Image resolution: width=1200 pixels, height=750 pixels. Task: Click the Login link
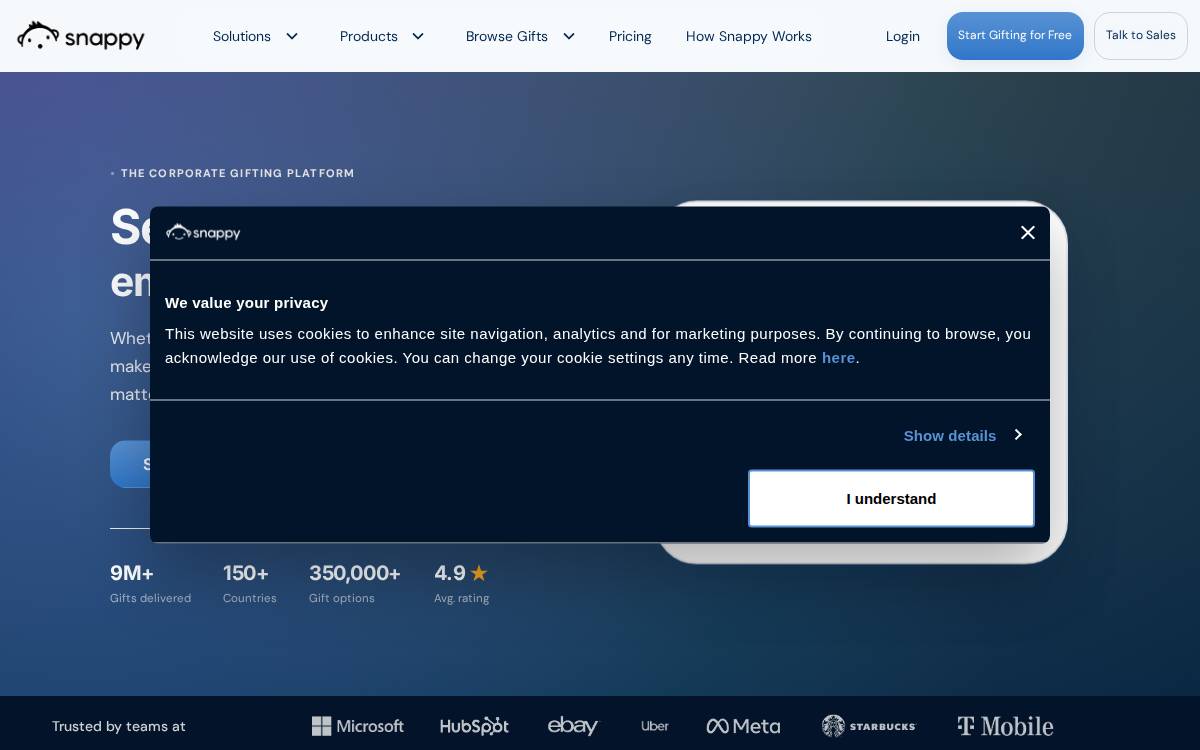pos(903,36)
